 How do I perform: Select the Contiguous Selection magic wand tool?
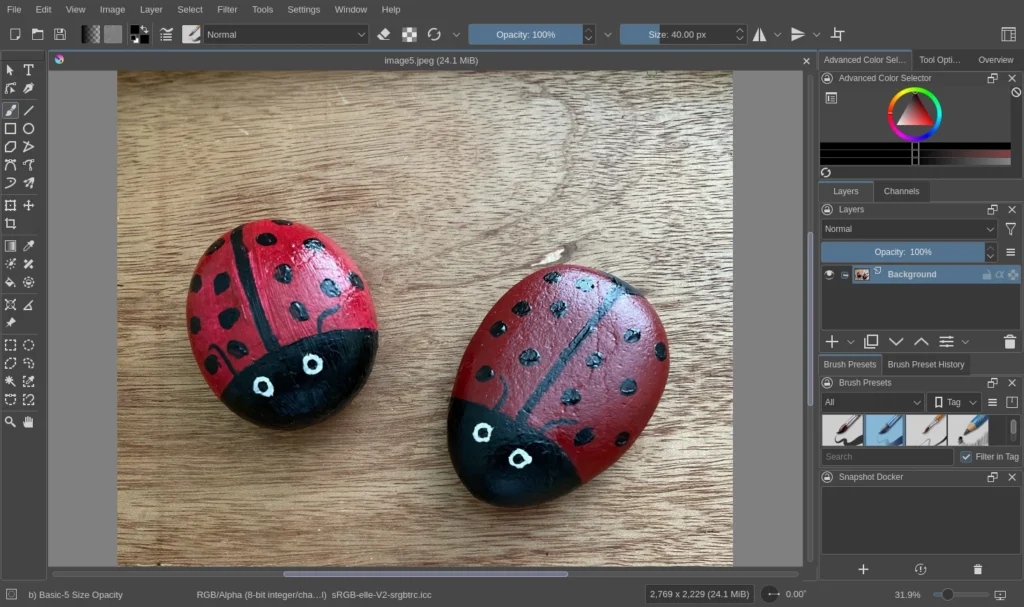coord(10,382)
